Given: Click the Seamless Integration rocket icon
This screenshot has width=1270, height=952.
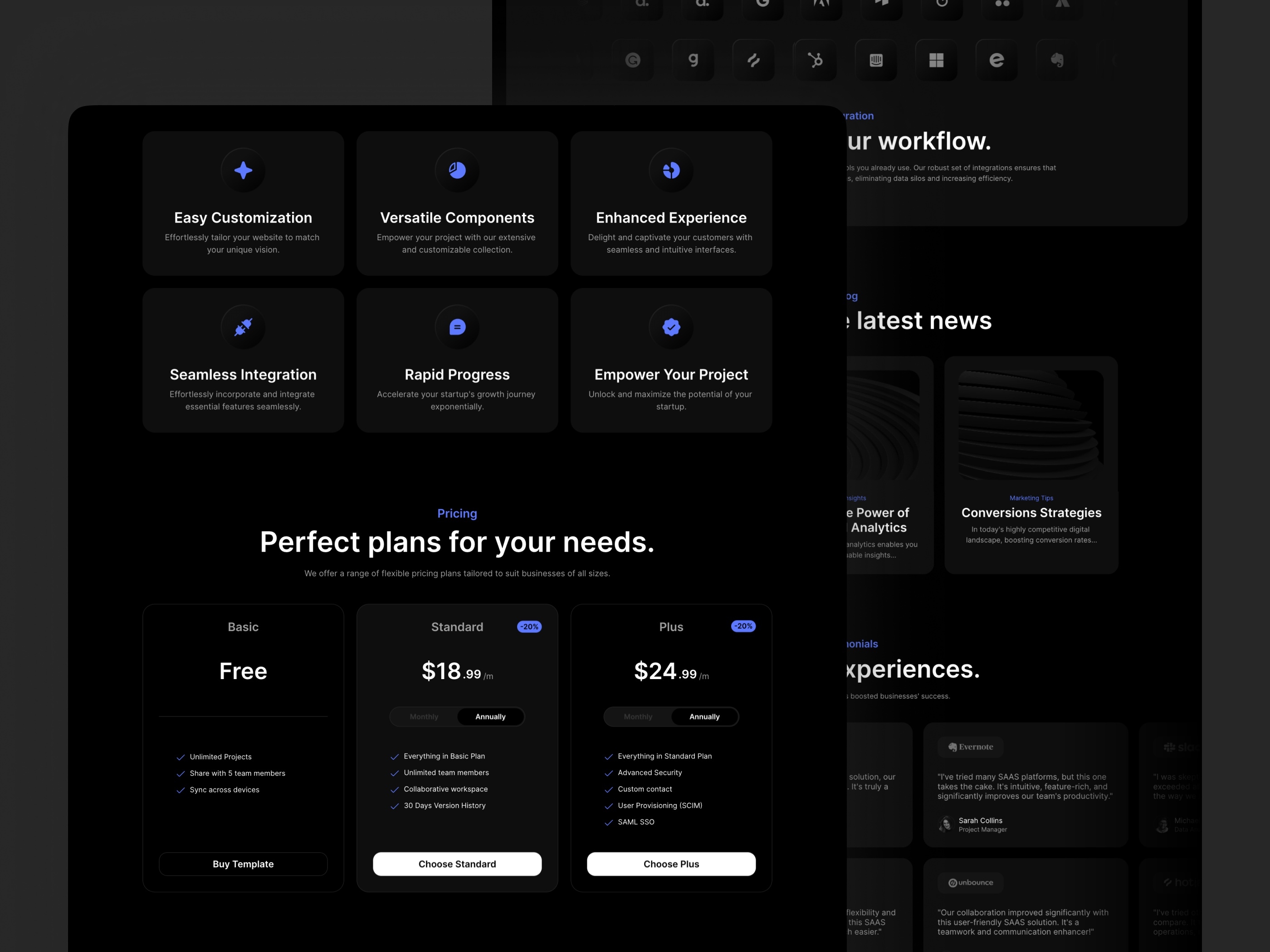Looking at the screenshot, I should click(243, 326).
